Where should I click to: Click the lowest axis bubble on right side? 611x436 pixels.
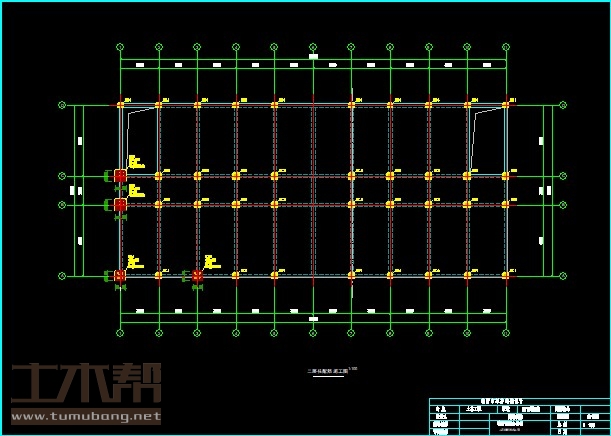click(562, 275)
